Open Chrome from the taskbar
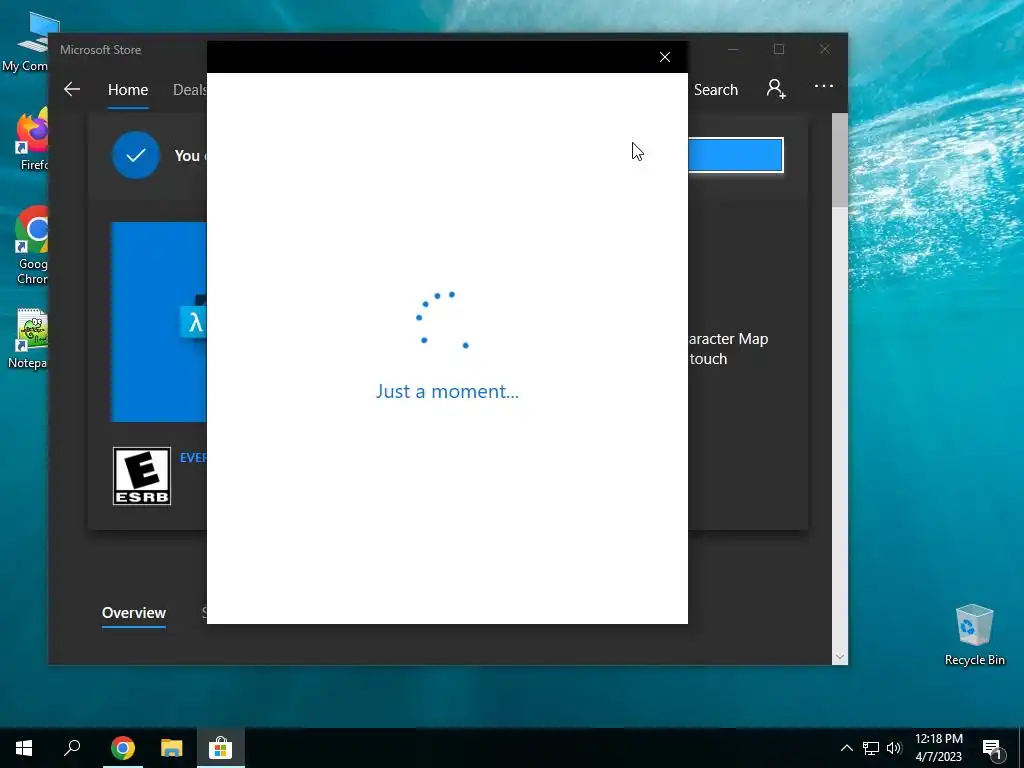The height and width of the screenshot is (768, 1024). click(x=123, y=748)
